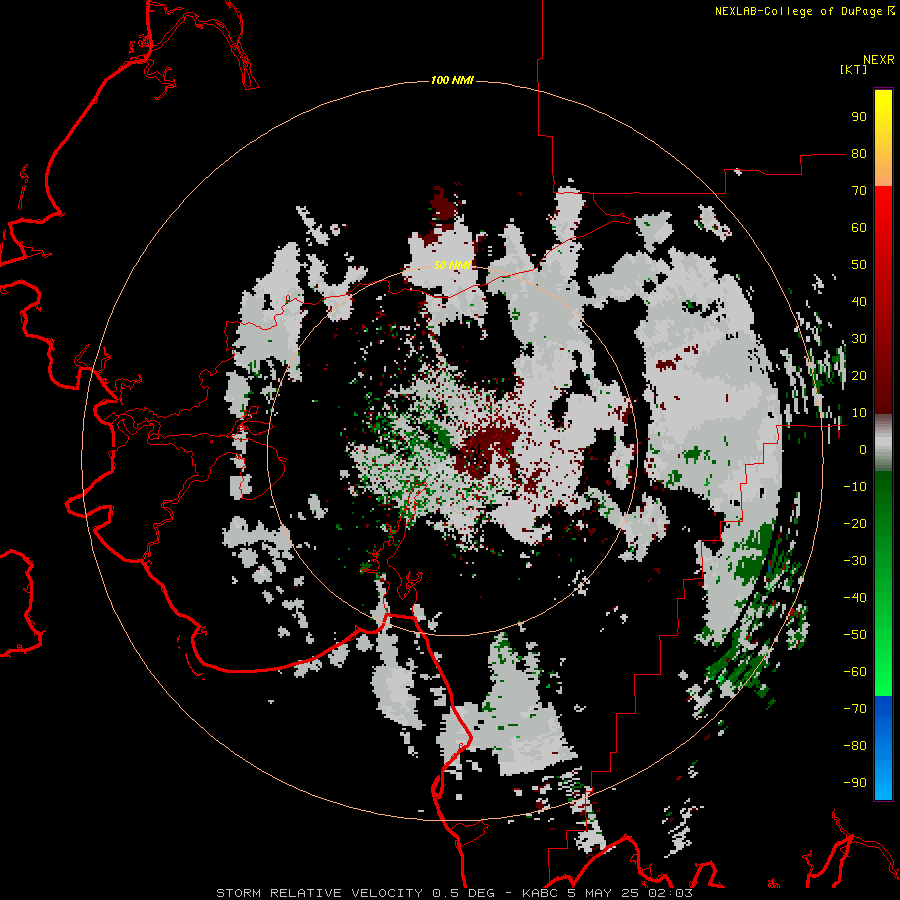Select the 30 value on the velocity scale
This screenshot has height=900, width=900.
tap(859, 339)
